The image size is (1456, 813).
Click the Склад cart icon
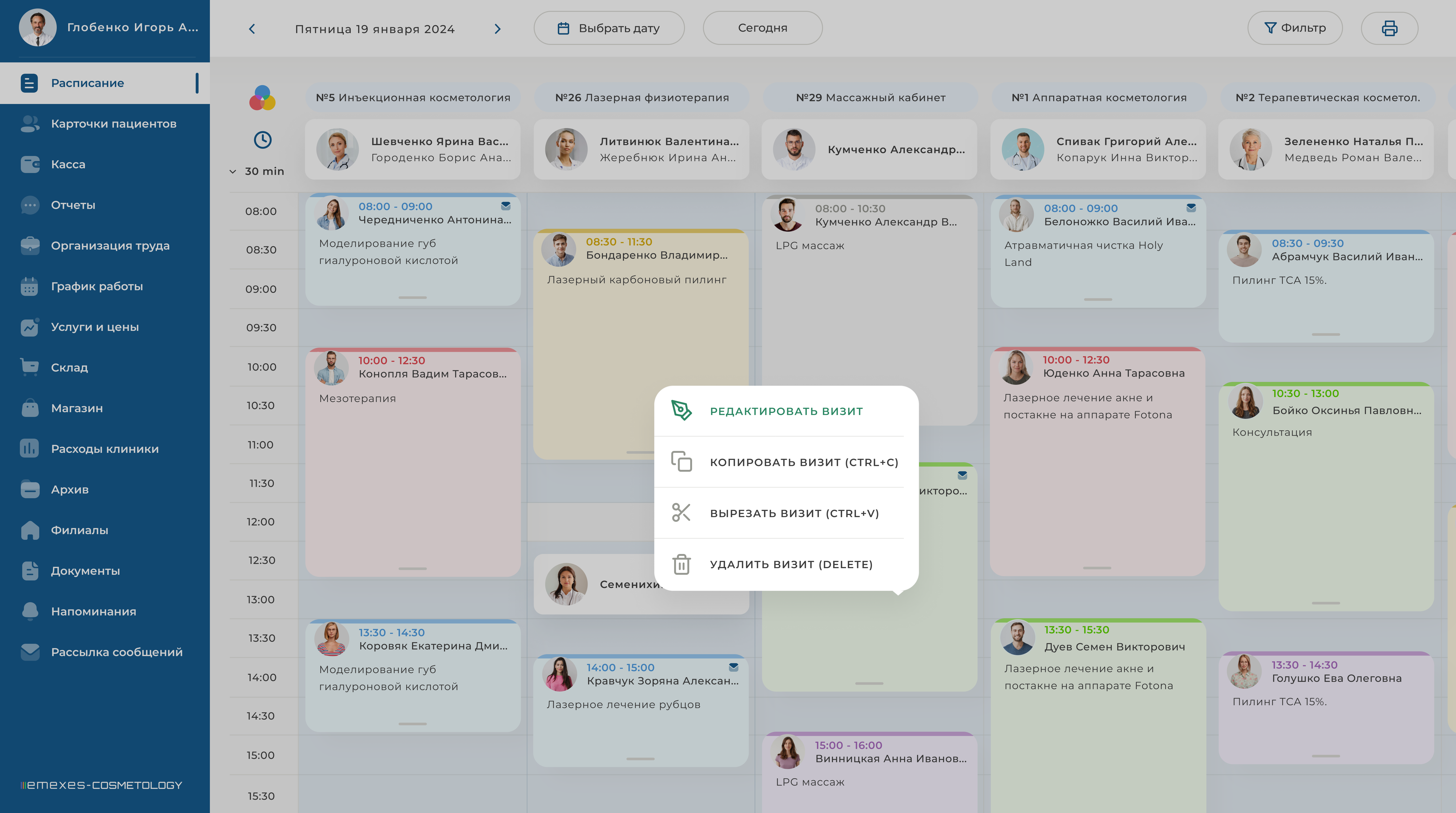[x=29, y=367]
